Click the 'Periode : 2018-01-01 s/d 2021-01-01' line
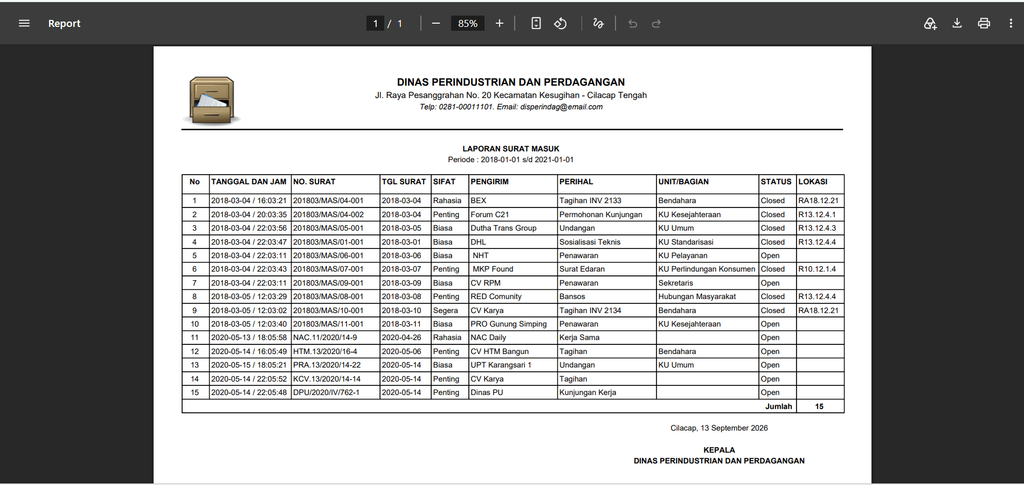The width and height of the screenshot is (1024, 485). [511, 159]
